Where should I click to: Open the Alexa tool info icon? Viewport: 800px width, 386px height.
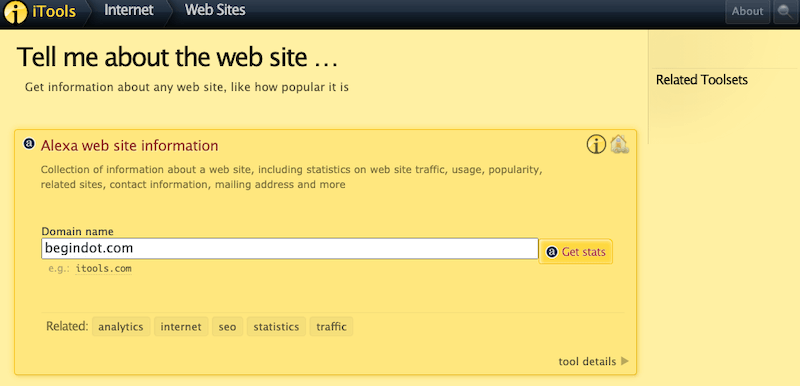click(x=596, y=145)
